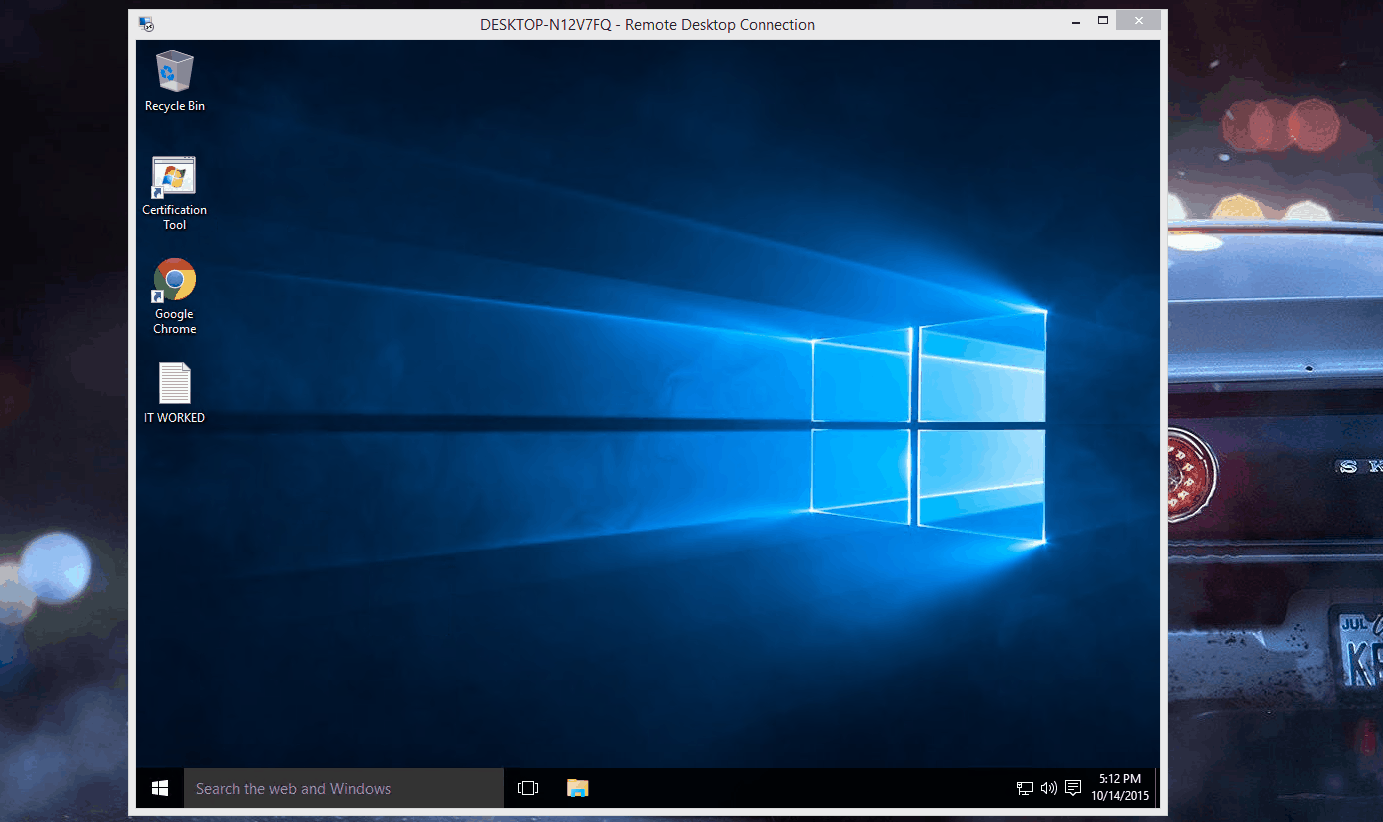
Task: Open the network status tray icon
Action: point(1025,788)
